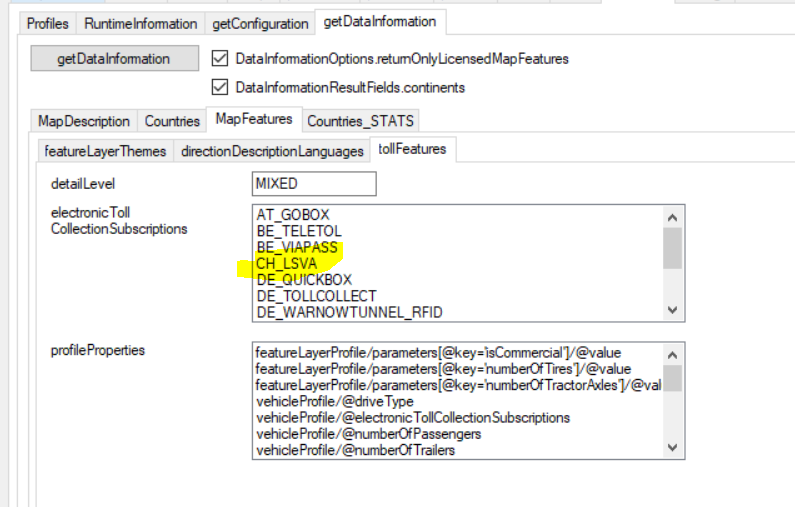
Task: Open the MapDescription sub-tab
Action: click(x=84, y=121)
